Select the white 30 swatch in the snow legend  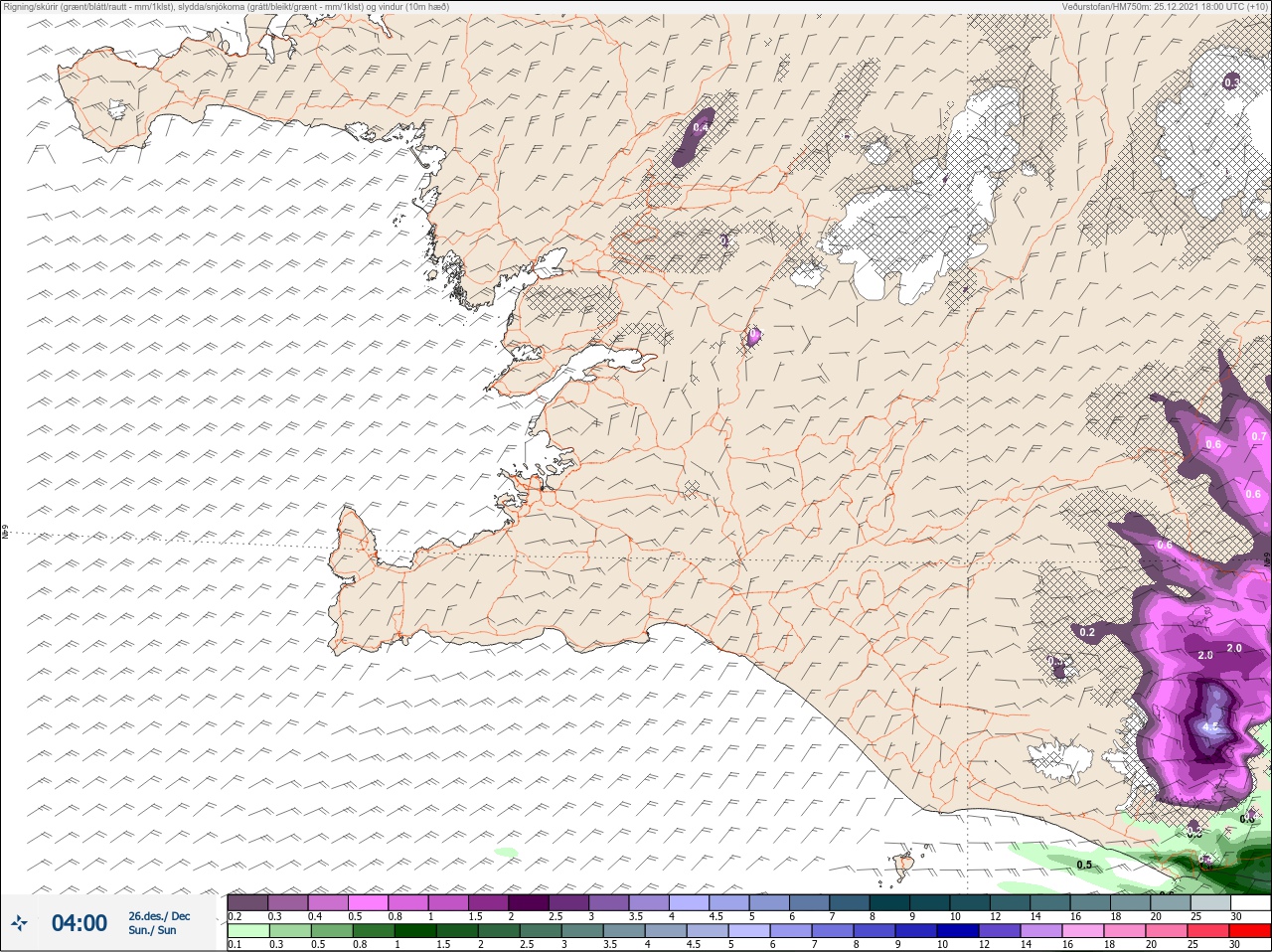click(x=1250, y=902)
